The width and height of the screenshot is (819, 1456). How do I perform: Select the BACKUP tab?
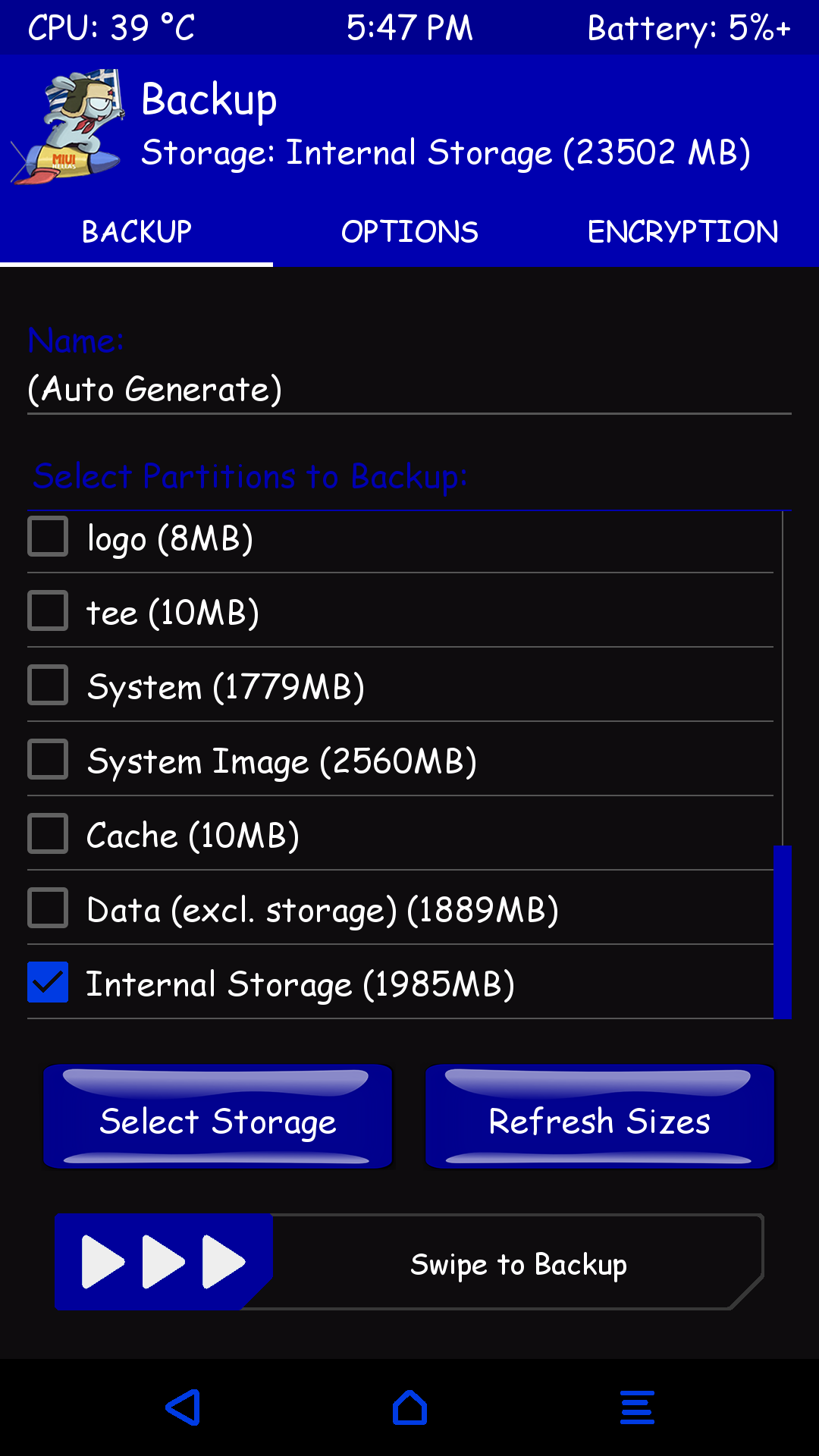[x=136, y=232]
